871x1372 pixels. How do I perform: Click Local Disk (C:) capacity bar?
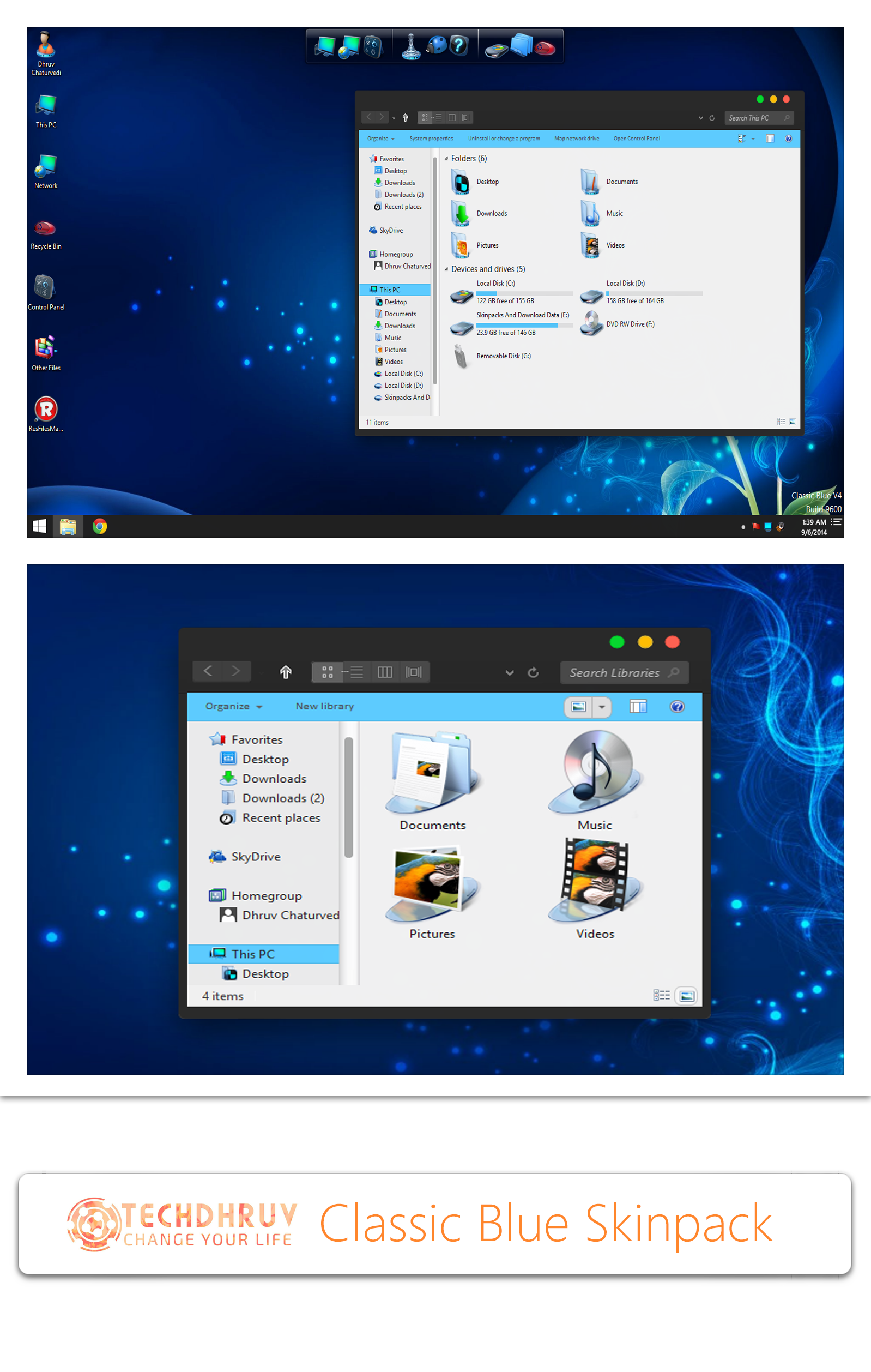tap(525, 293)
